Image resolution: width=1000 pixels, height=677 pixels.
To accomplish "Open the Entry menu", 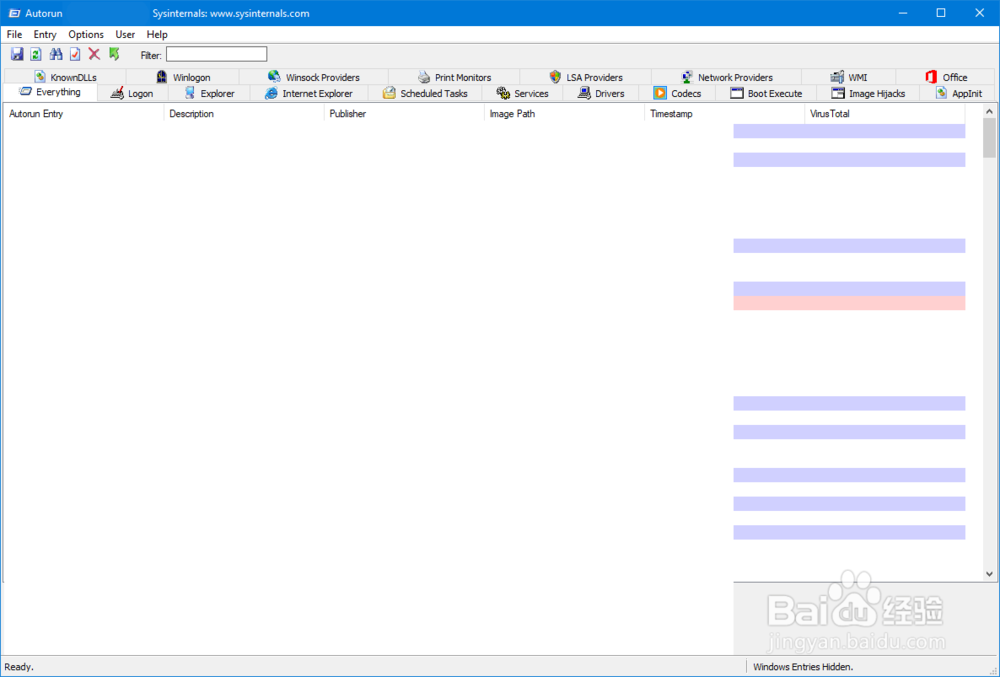I will 45,34.
